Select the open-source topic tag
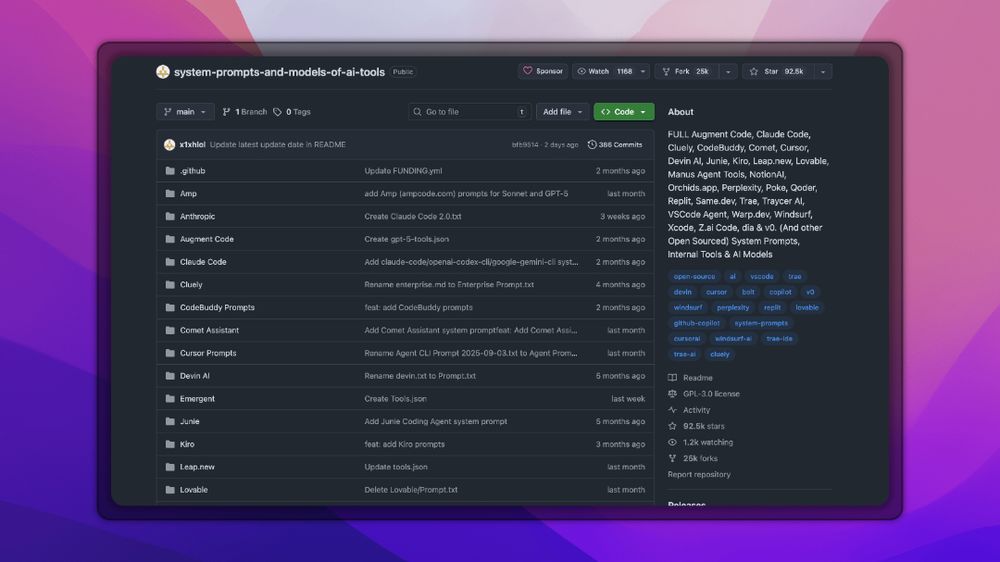Image resolution: width=1000 pixels, height=562 pixels. [694, 276]
